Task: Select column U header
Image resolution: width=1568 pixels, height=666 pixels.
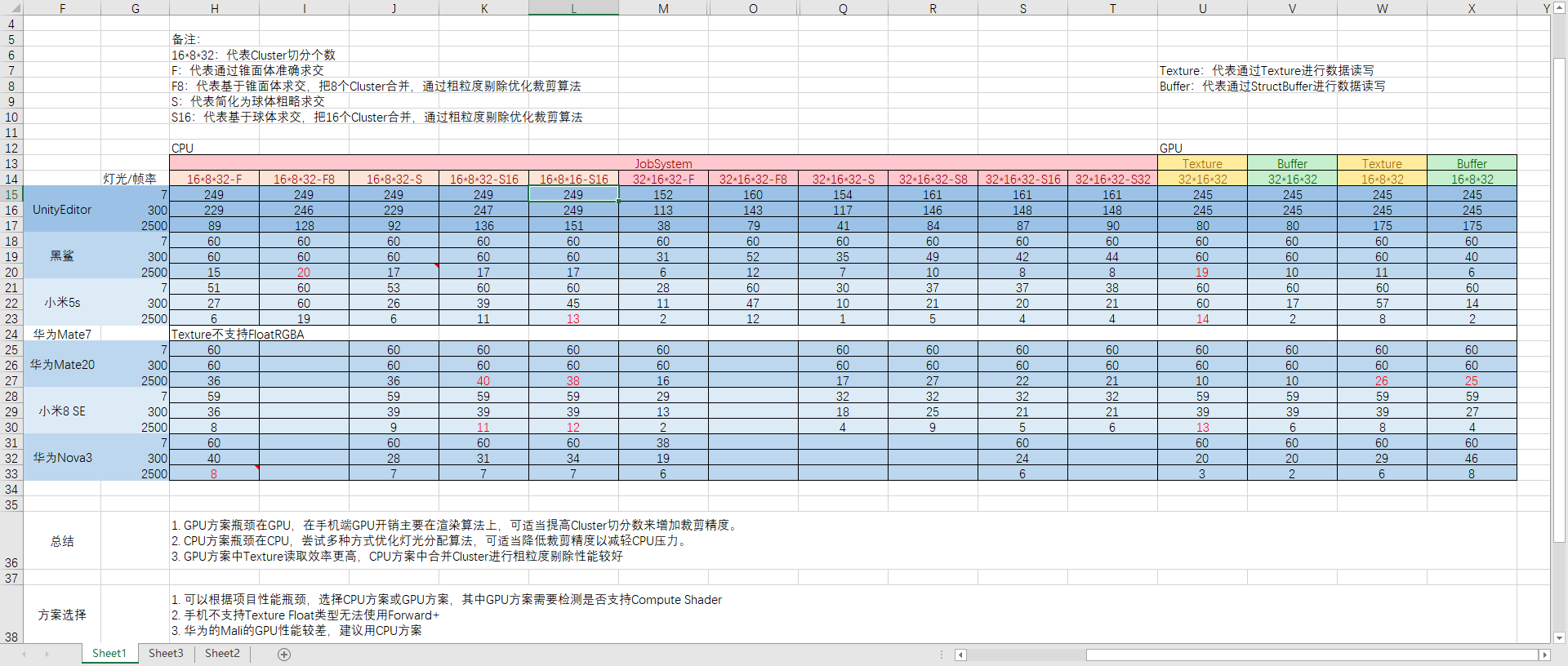Action: click(1202, 8)
